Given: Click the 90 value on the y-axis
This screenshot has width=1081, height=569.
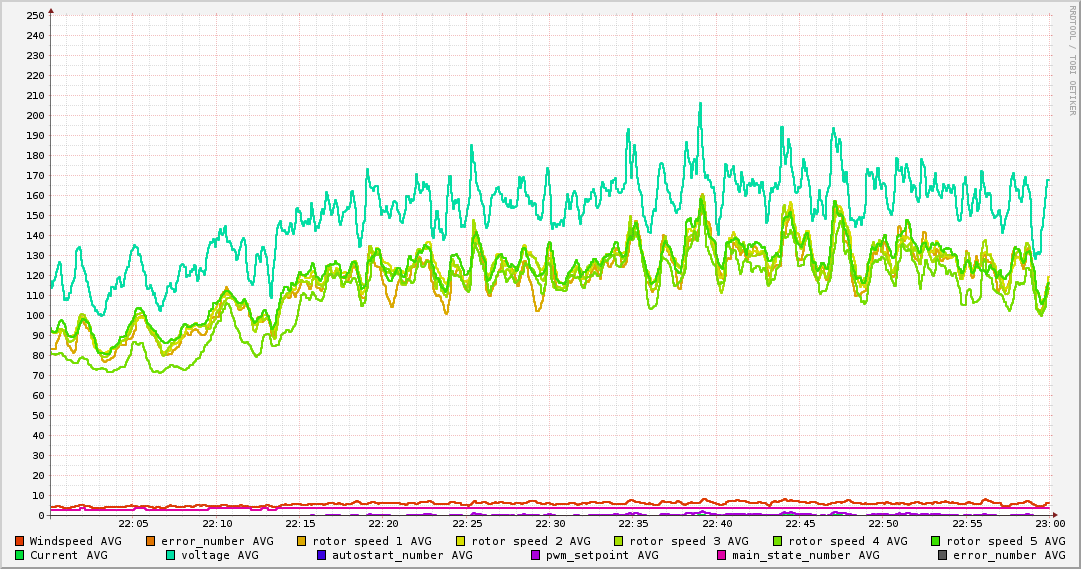Looking at the screenshot, I should pos(38,335).
